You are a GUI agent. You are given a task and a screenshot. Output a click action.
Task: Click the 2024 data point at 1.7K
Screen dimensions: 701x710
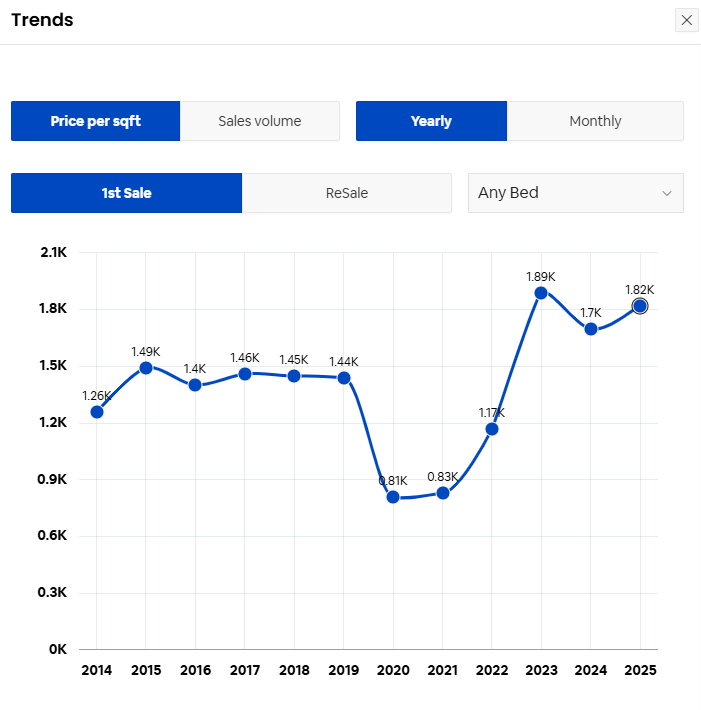591,329
